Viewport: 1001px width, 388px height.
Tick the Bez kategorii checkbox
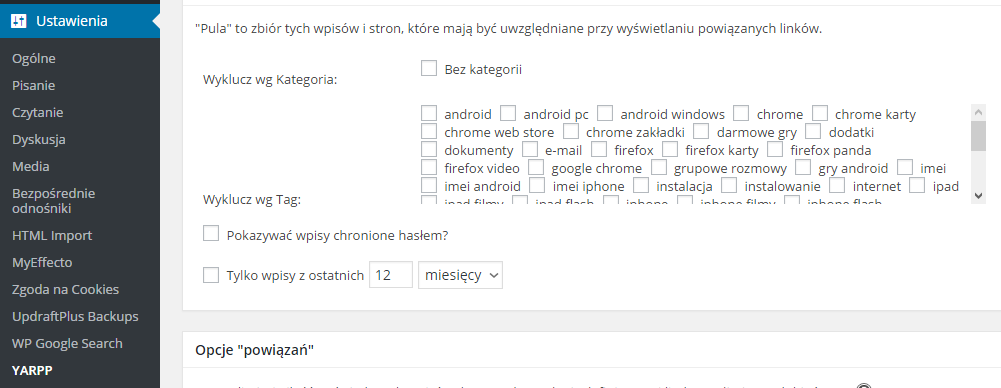tap(429, 68)
